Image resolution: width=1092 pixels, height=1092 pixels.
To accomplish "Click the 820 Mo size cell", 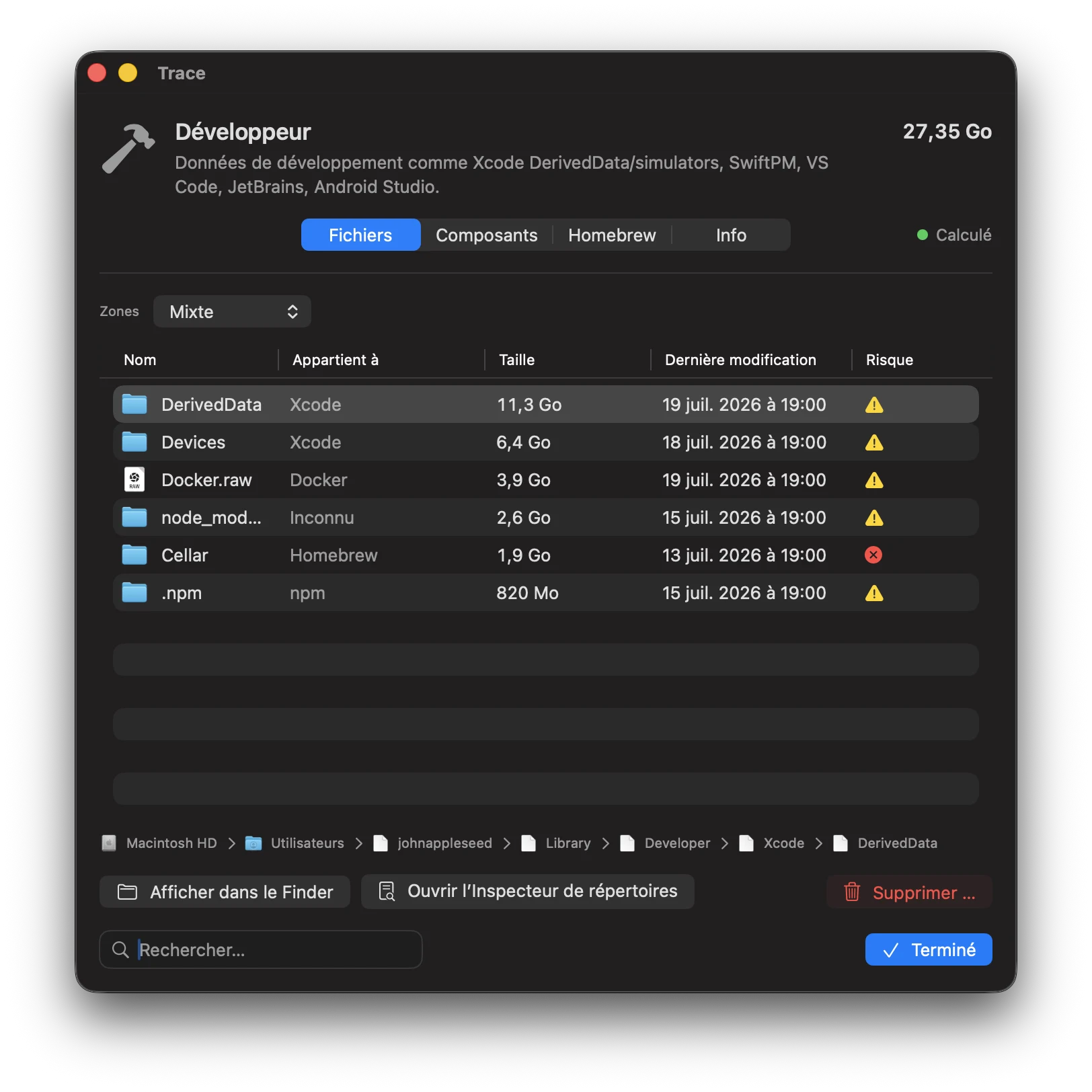I will click(x=527, y=592).
